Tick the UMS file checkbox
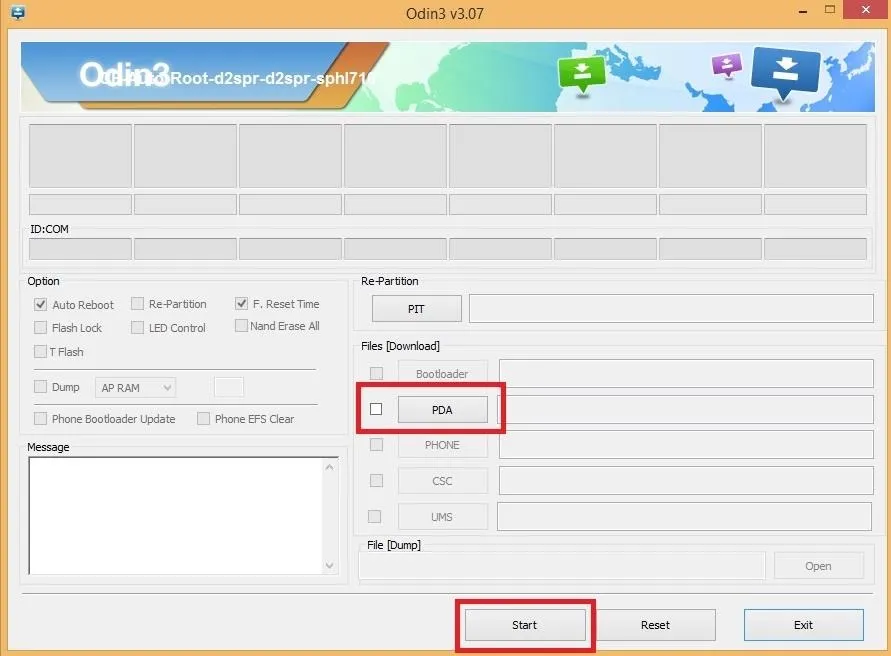This screenshot has height=656, width=891. tap(374, 517)
